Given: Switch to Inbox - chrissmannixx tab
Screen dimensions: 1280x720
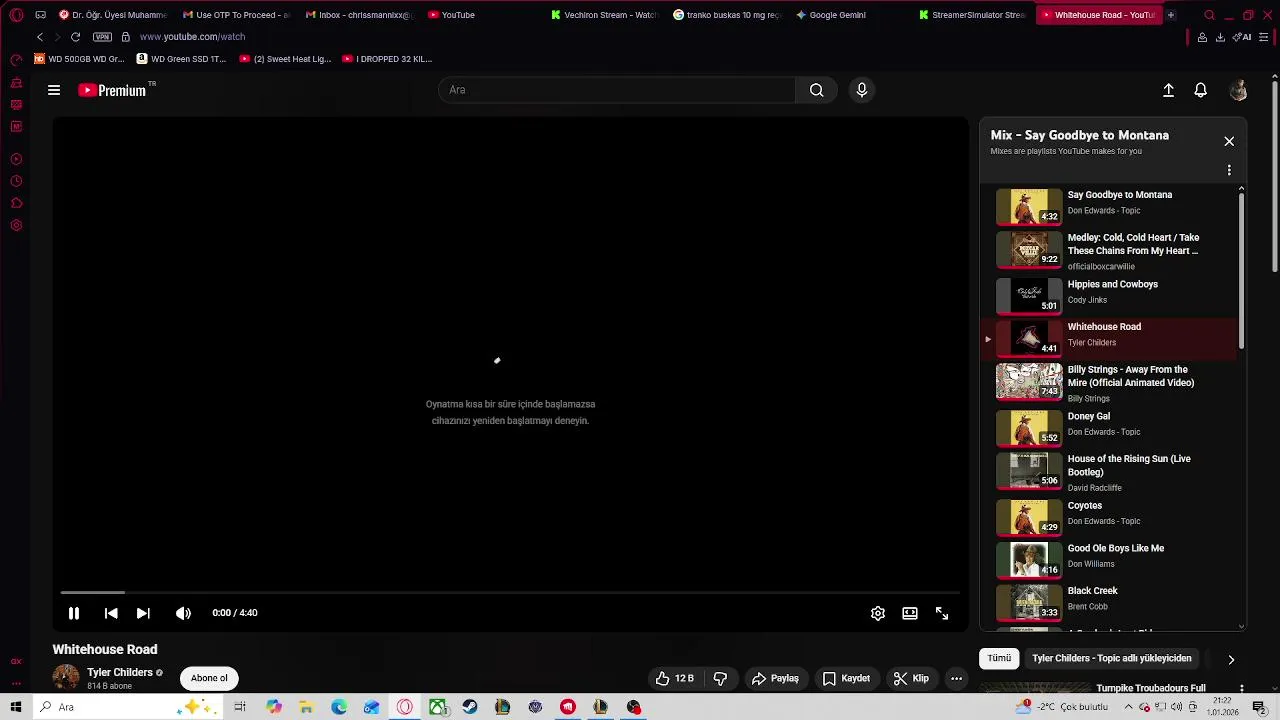Looking at the screenshot, I should click(x=357, y=15).
